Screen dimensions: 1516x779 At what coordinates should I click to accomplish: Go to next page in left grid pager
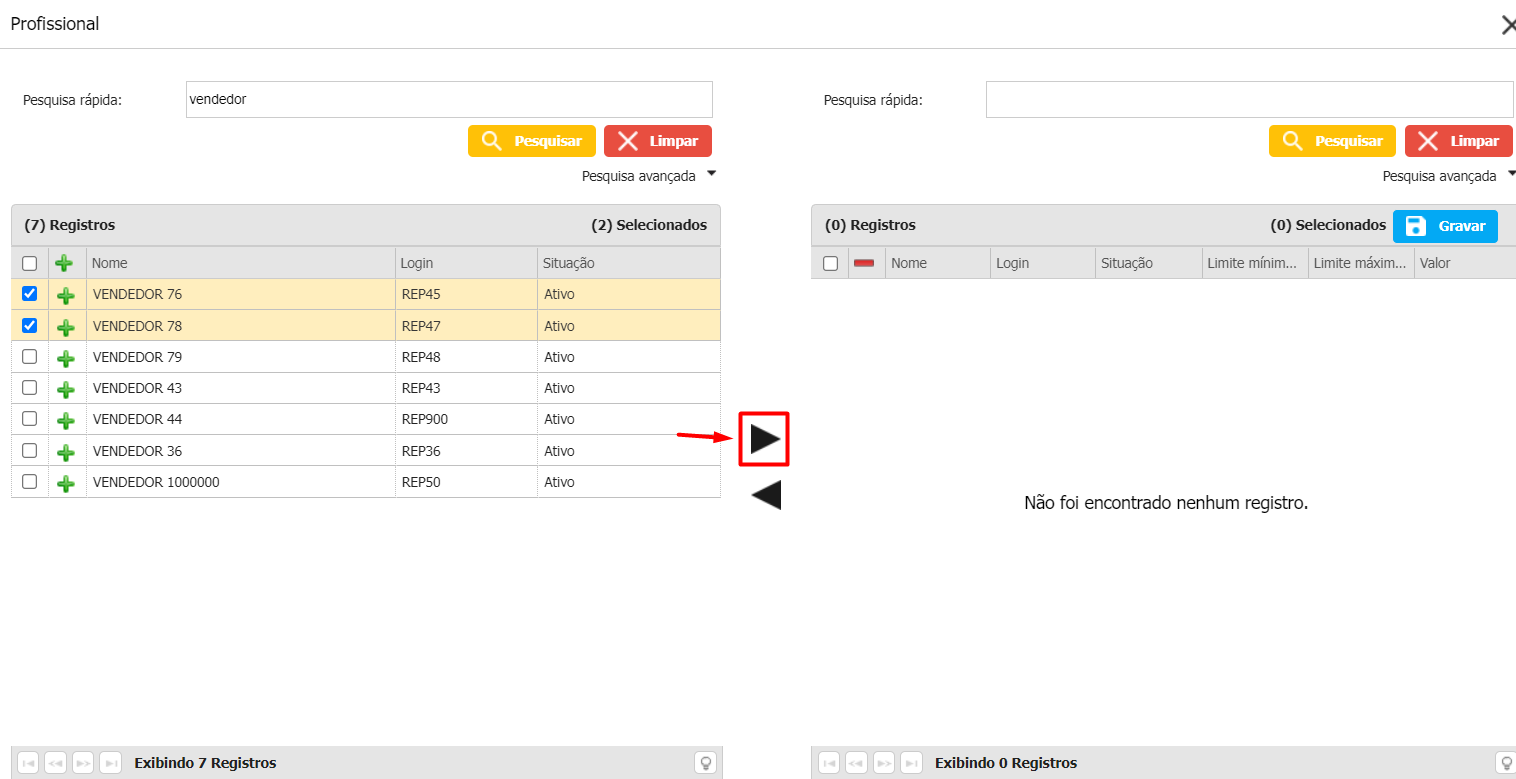[83, 763]
